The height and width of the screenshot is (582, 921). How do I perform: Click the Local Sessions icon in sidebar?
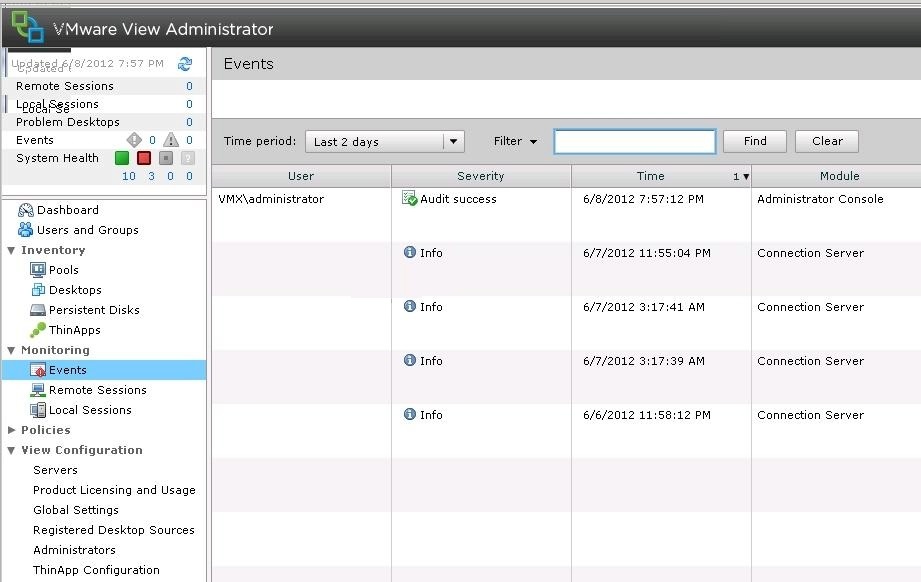click(x=38, y=410)
